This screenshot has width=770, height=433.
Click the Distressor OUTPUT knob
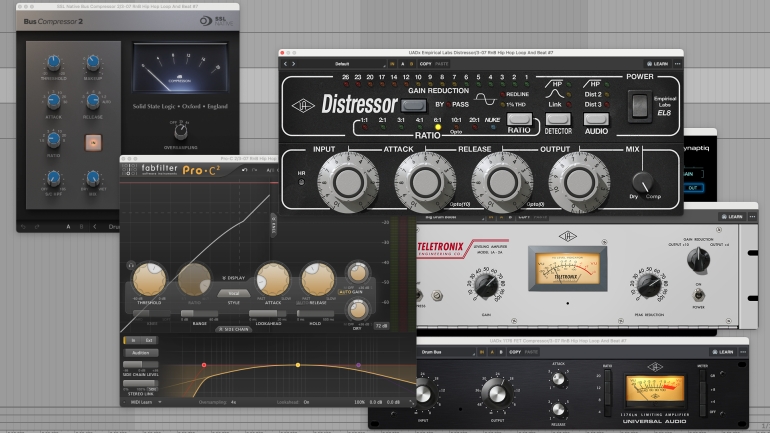coord(579,183)
